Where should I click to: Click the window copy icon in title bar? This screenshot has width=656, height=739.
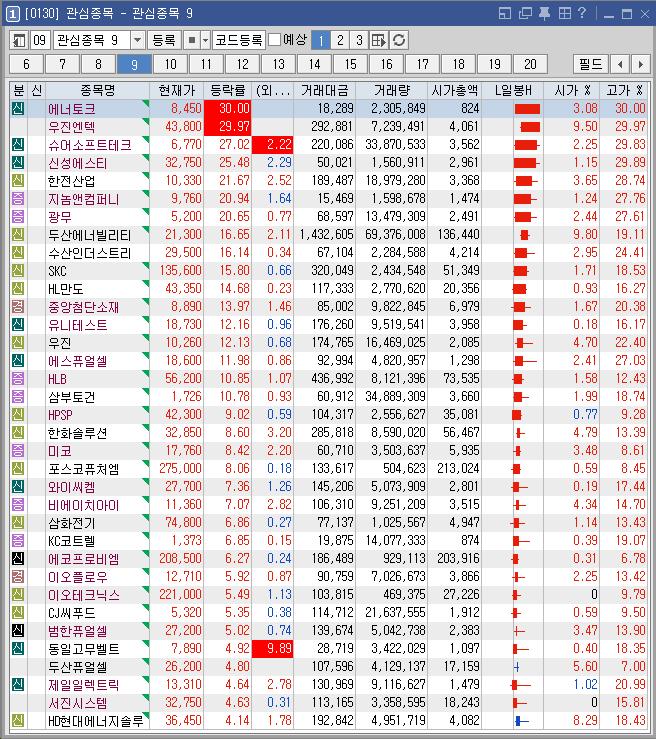click(x=525, y=13)
